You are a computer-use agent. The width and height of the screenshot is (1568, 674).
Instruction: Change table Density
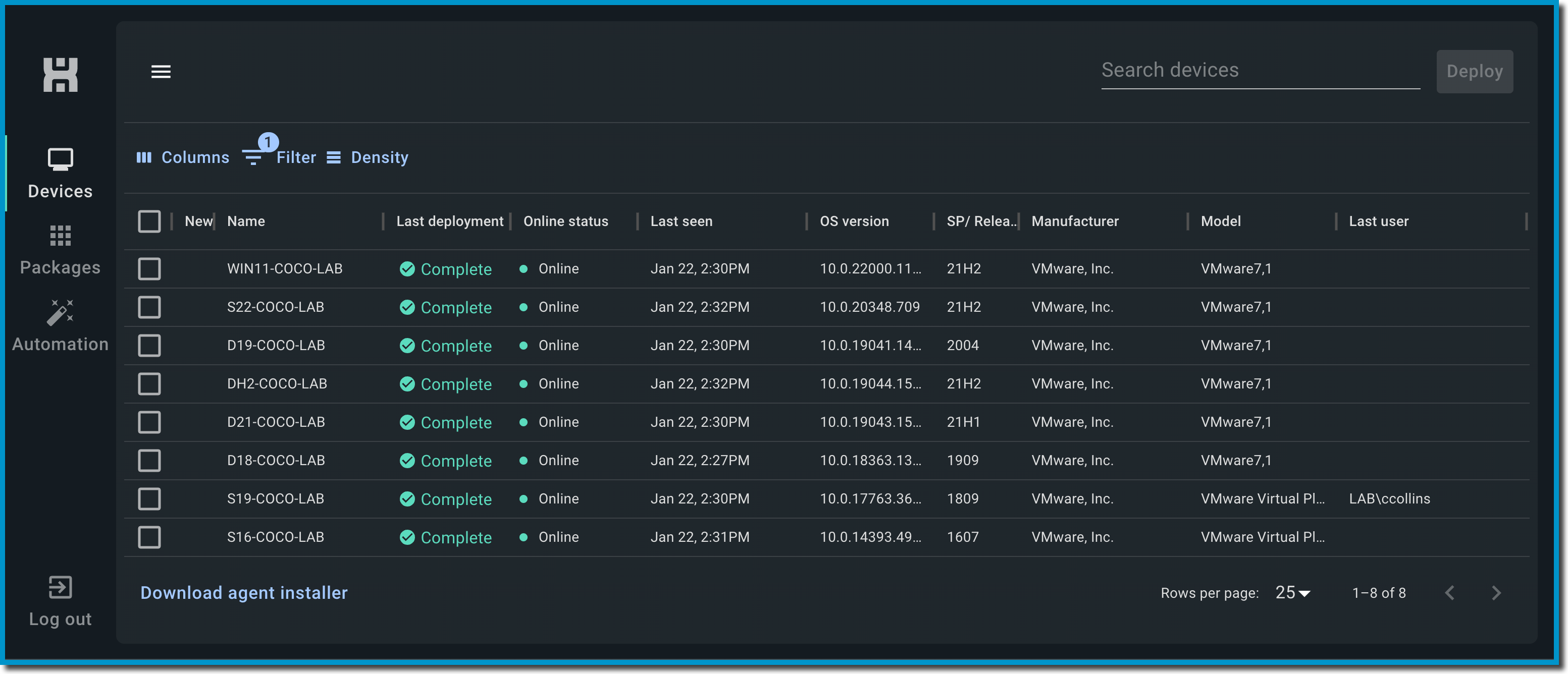click(x=368, y=157)
